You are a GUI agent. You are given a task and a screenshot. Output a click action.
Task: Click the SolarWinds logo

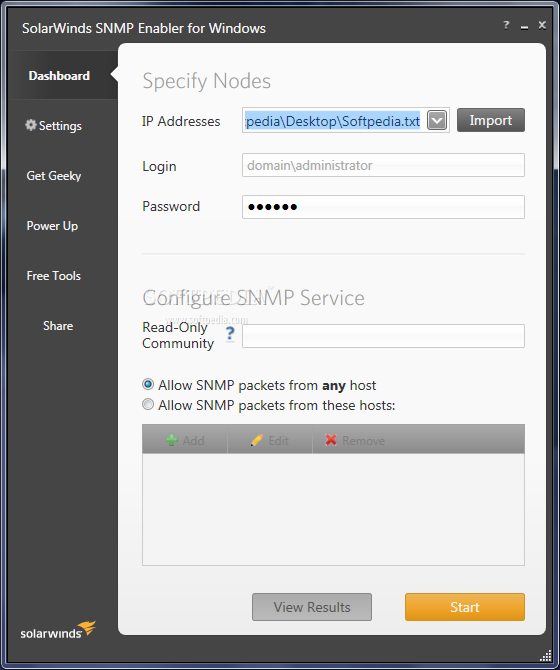click(x=58, y=630)
